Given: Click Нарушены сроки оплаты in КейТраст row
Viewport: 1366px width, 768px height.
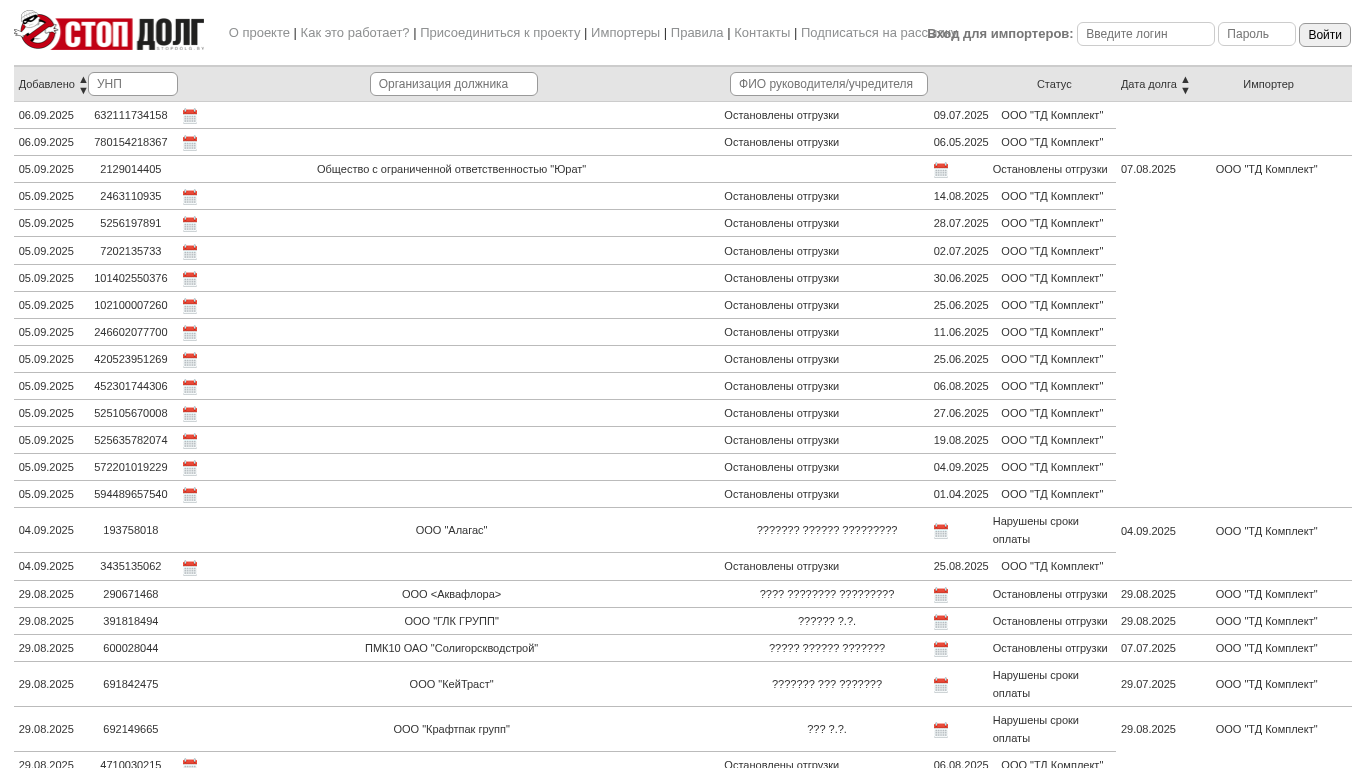Looking at the screenshot, I should [1036, 684].
